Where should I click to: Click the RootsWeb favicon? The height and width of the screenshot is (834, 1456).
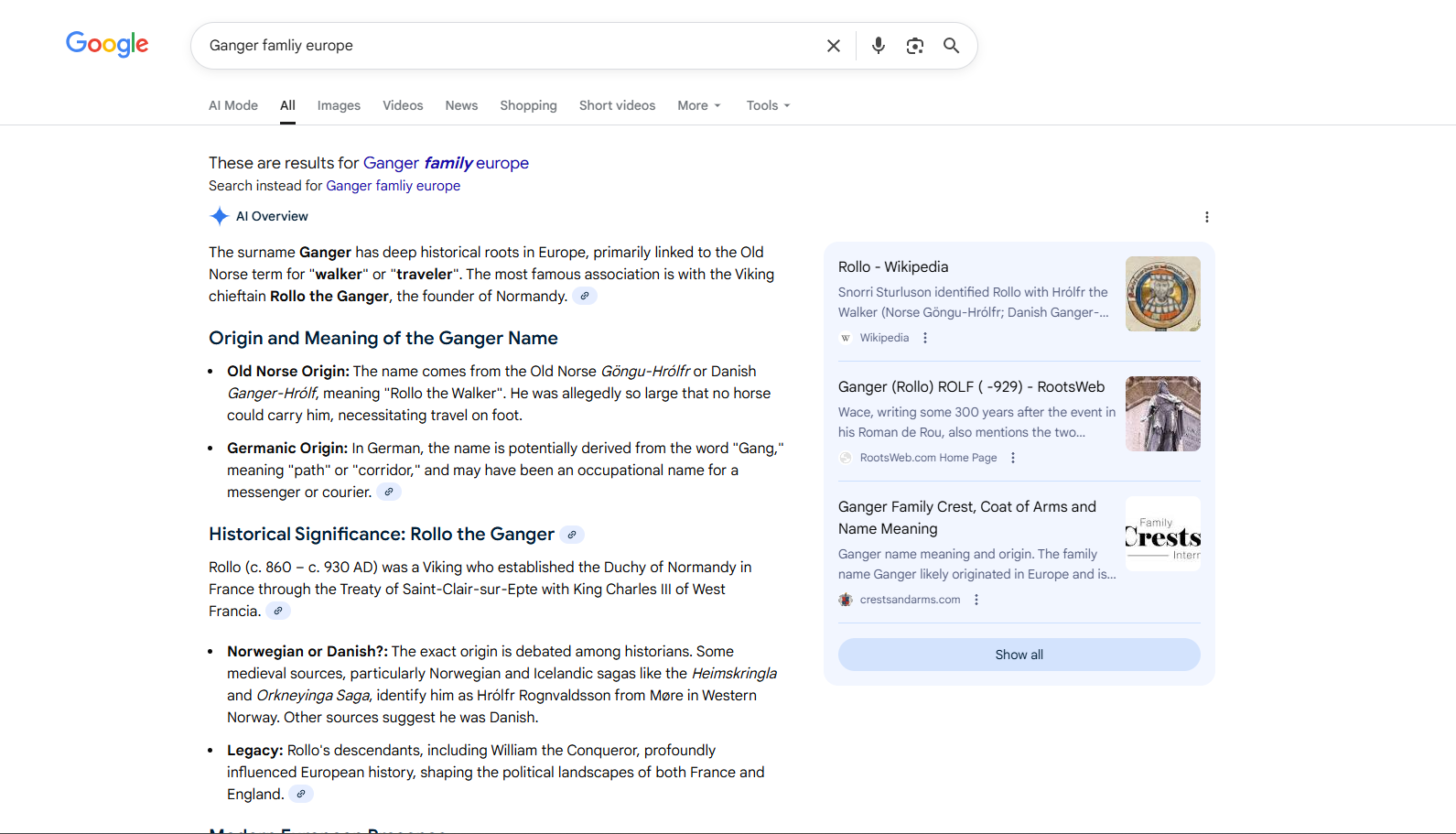[846, 458]
